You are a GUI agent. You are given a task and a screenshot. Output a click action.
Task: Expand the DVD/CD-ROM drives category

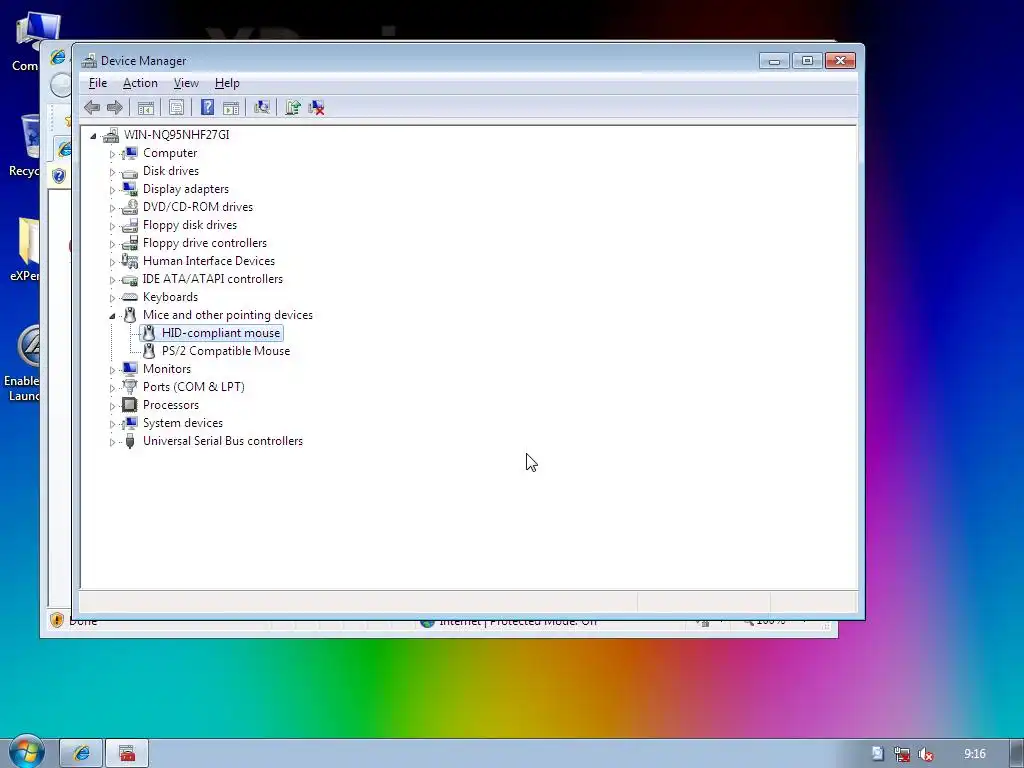coord(112,208)
